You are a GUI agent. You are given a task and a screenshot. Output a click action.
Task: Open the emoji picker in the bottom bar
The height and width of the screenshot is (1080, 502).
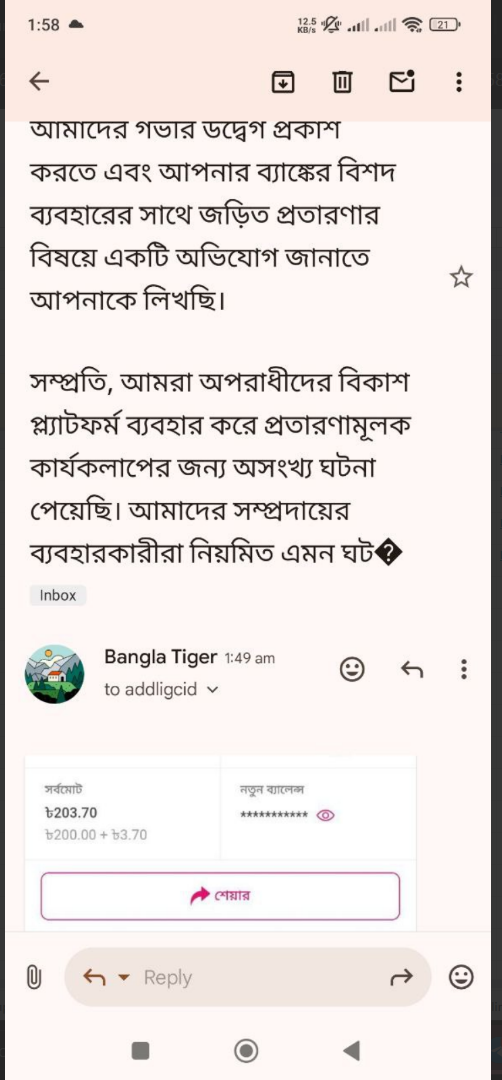pos(461,977)
